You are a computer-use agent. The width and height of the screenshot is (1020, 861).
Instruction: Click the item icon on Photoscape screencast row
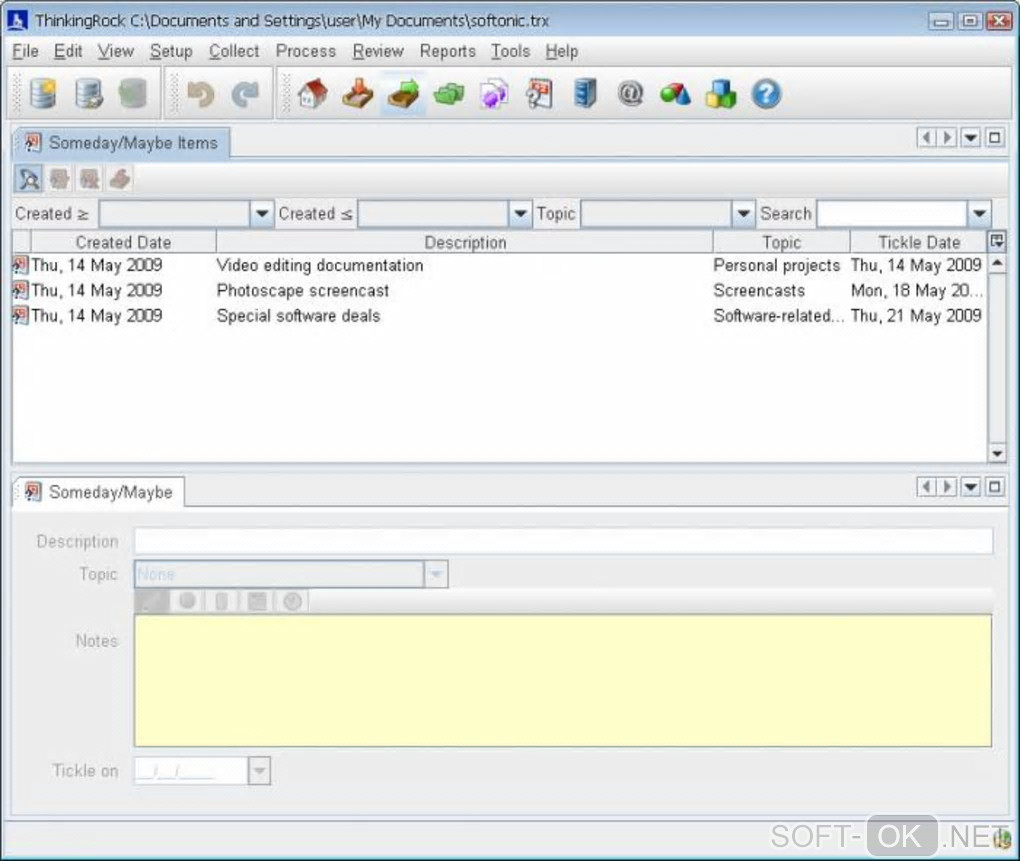[x=21, y=290]
